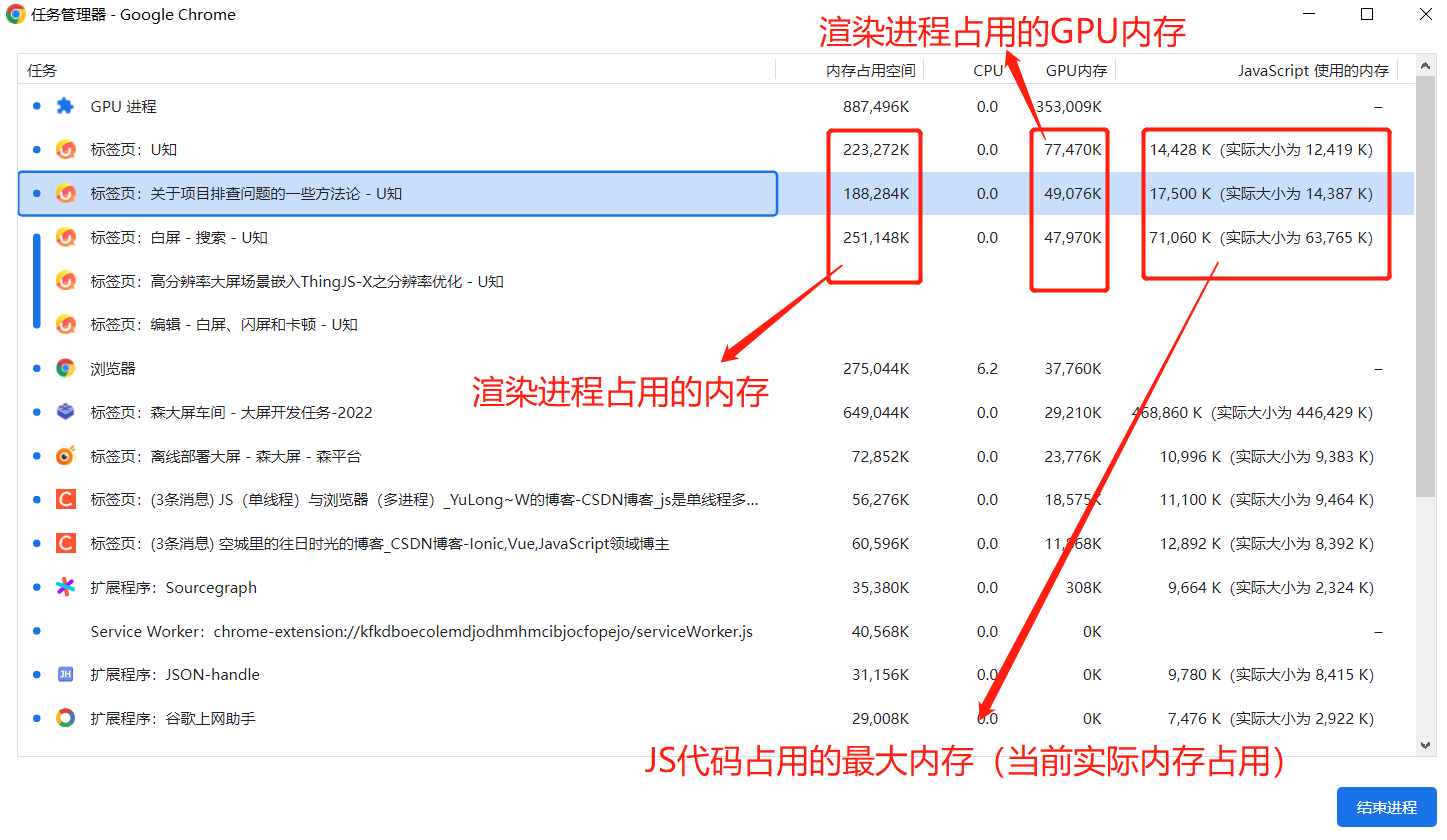Select 扩展程序：JSON-handle row

tap(716, 674)
